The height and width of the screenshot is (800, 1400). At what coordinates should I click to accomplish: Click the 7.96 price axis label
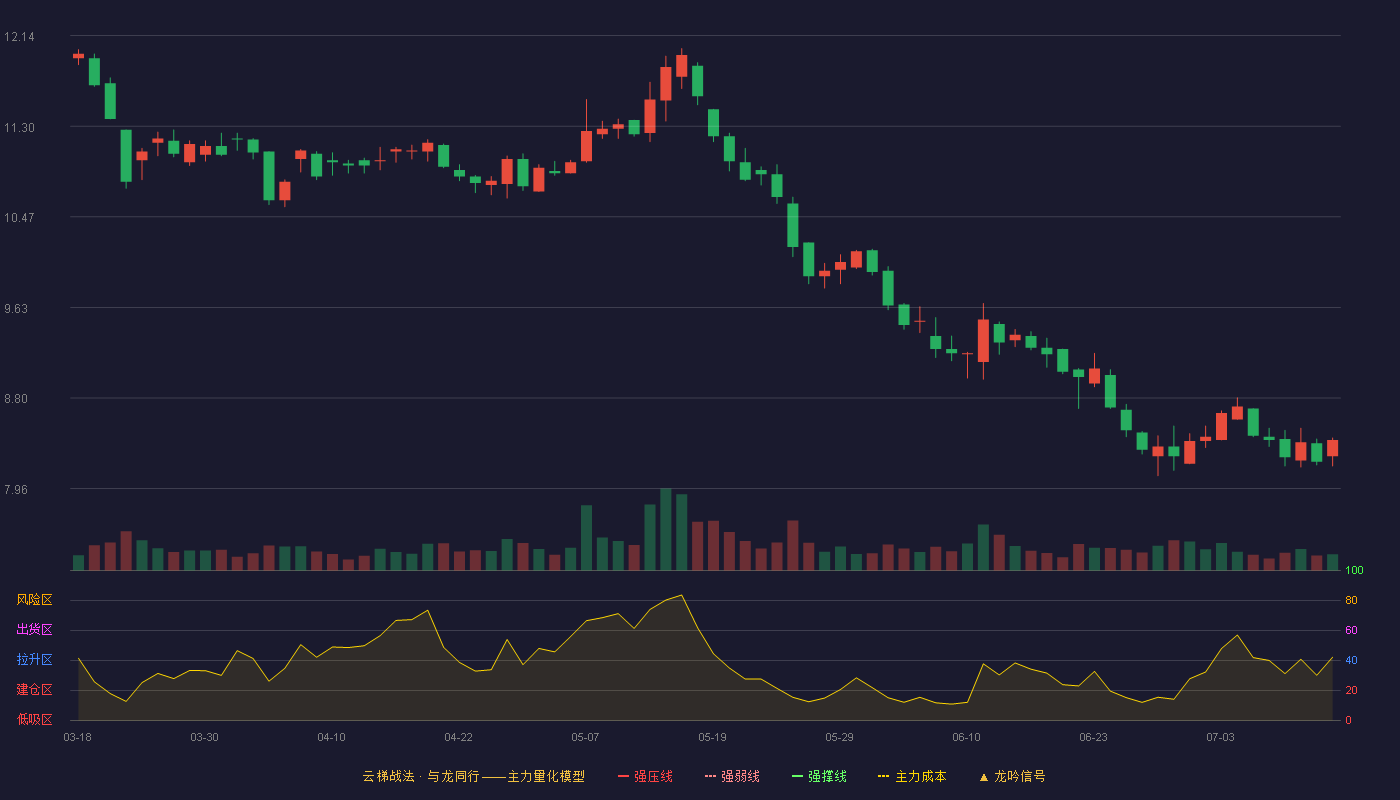click(16, 490)
